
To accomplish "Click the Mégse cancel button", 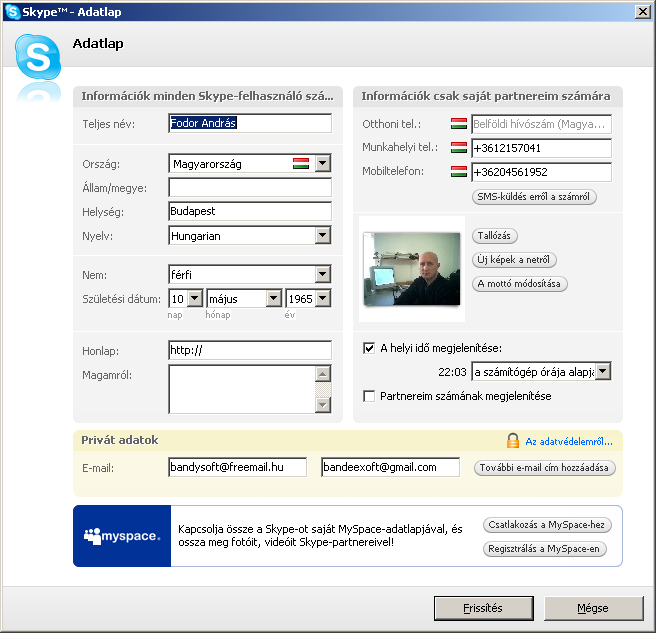I will click(593, 608).
